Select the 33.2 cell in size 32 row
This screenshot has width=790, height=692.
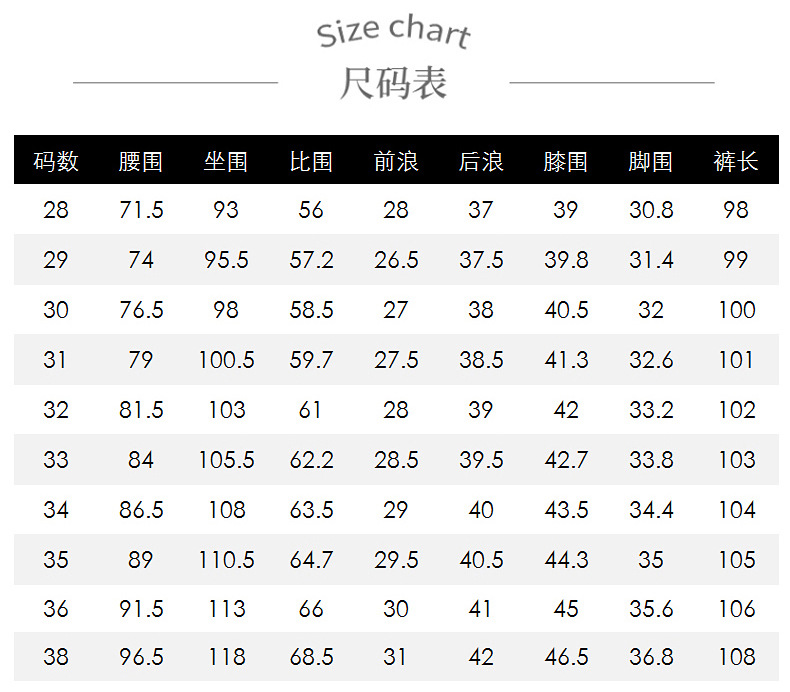pos(651,410)
